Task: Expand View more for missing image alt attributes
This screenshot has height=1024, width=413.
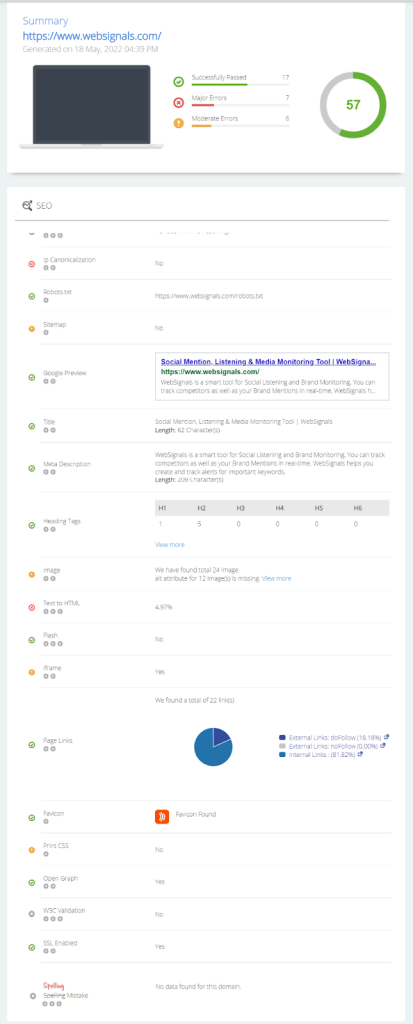Action: pos(276,579)
